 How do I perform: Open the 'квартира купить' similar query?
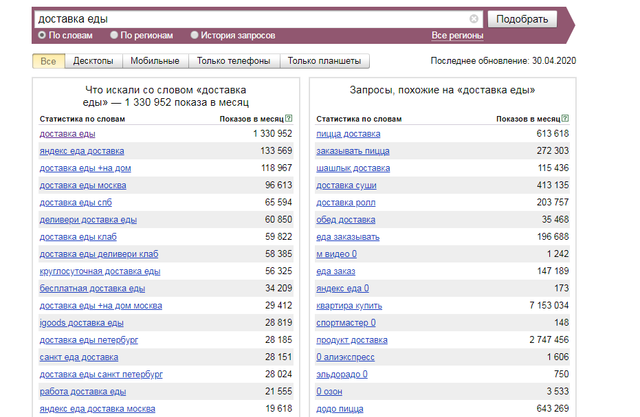(349, 305)
